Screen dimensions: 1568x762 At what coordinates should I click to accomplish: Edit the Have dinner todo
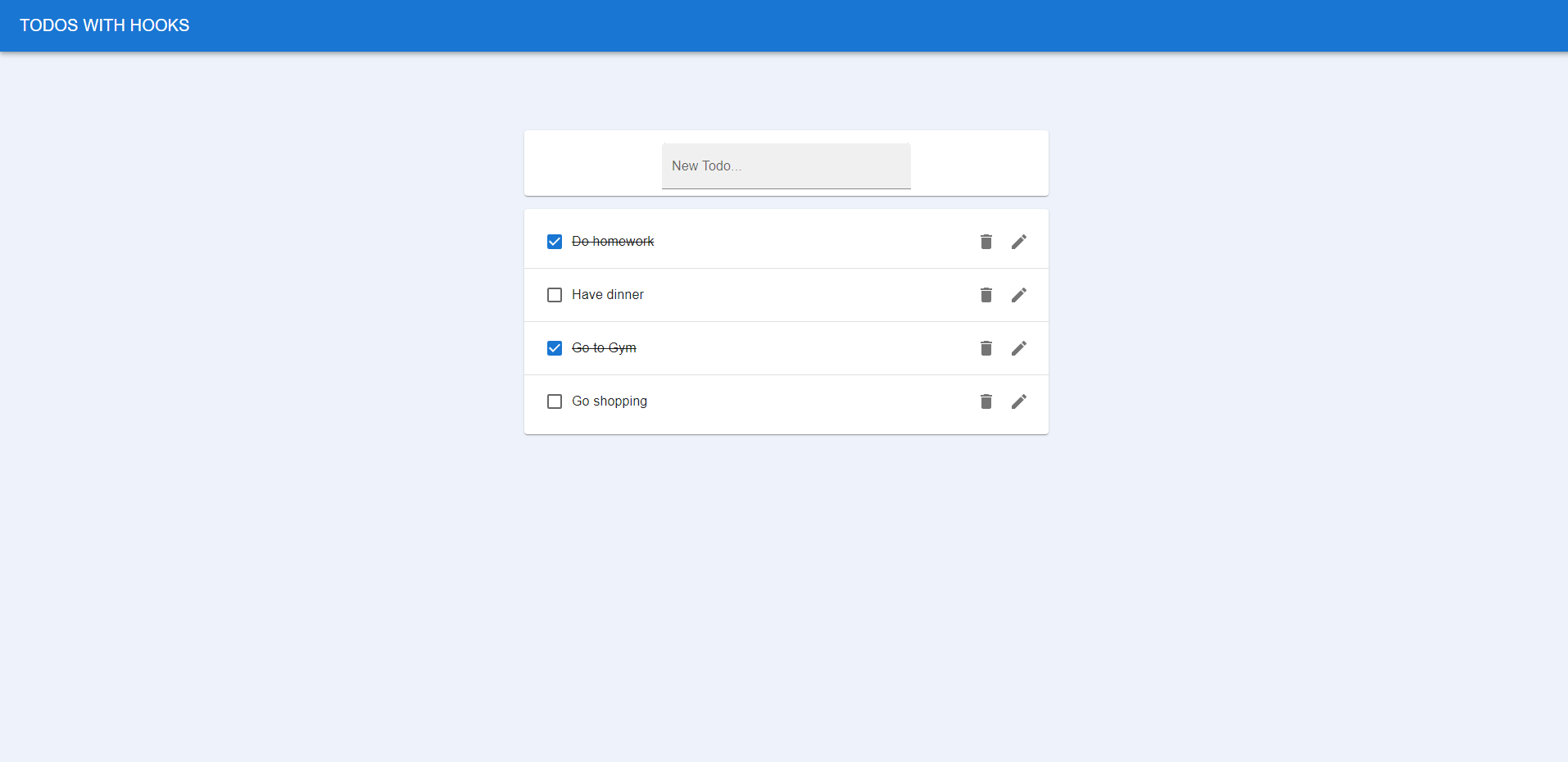[1019, 295]
